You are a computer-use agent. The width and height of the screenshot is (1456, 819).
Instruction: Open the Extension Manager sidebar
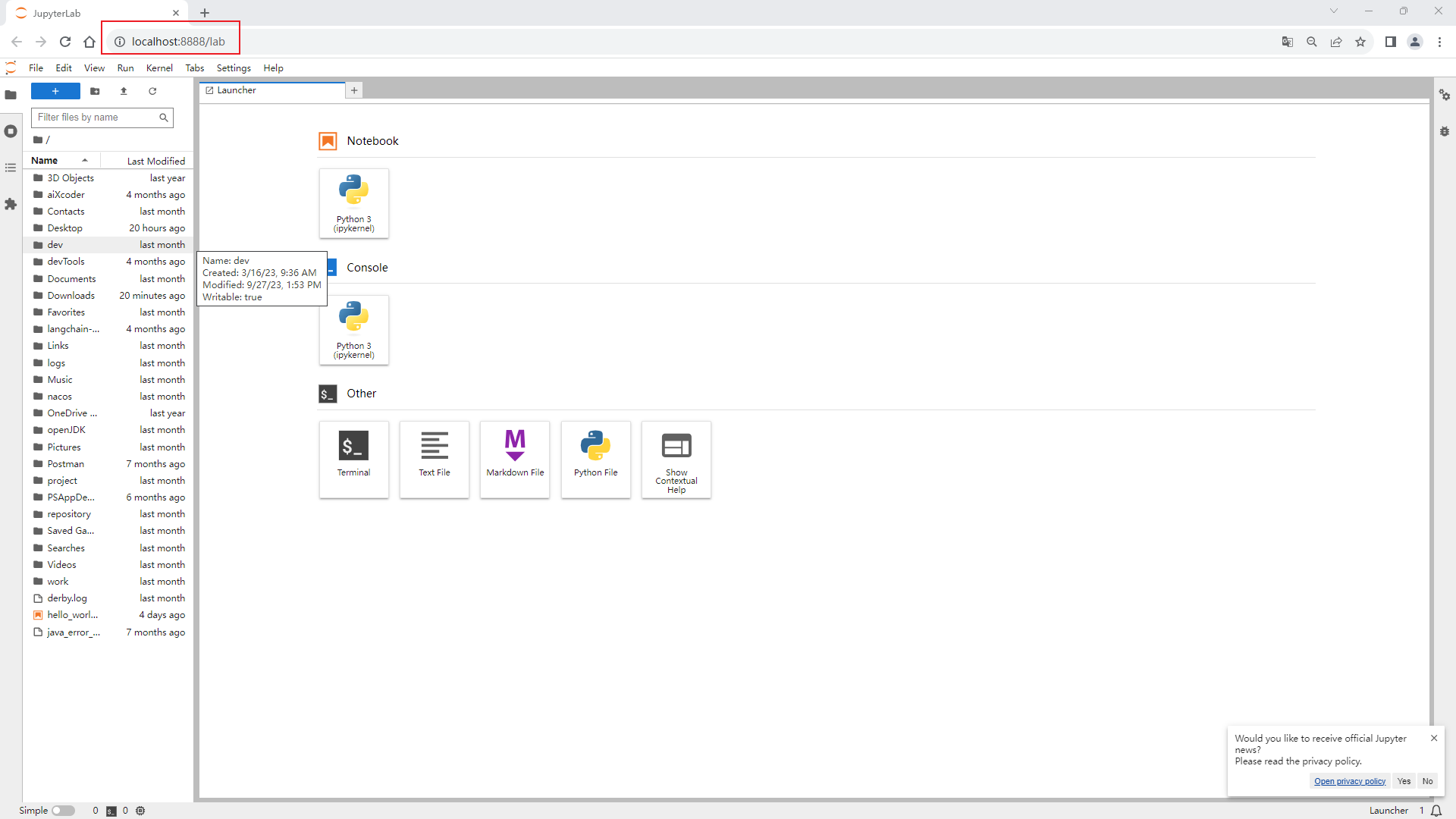11,204
